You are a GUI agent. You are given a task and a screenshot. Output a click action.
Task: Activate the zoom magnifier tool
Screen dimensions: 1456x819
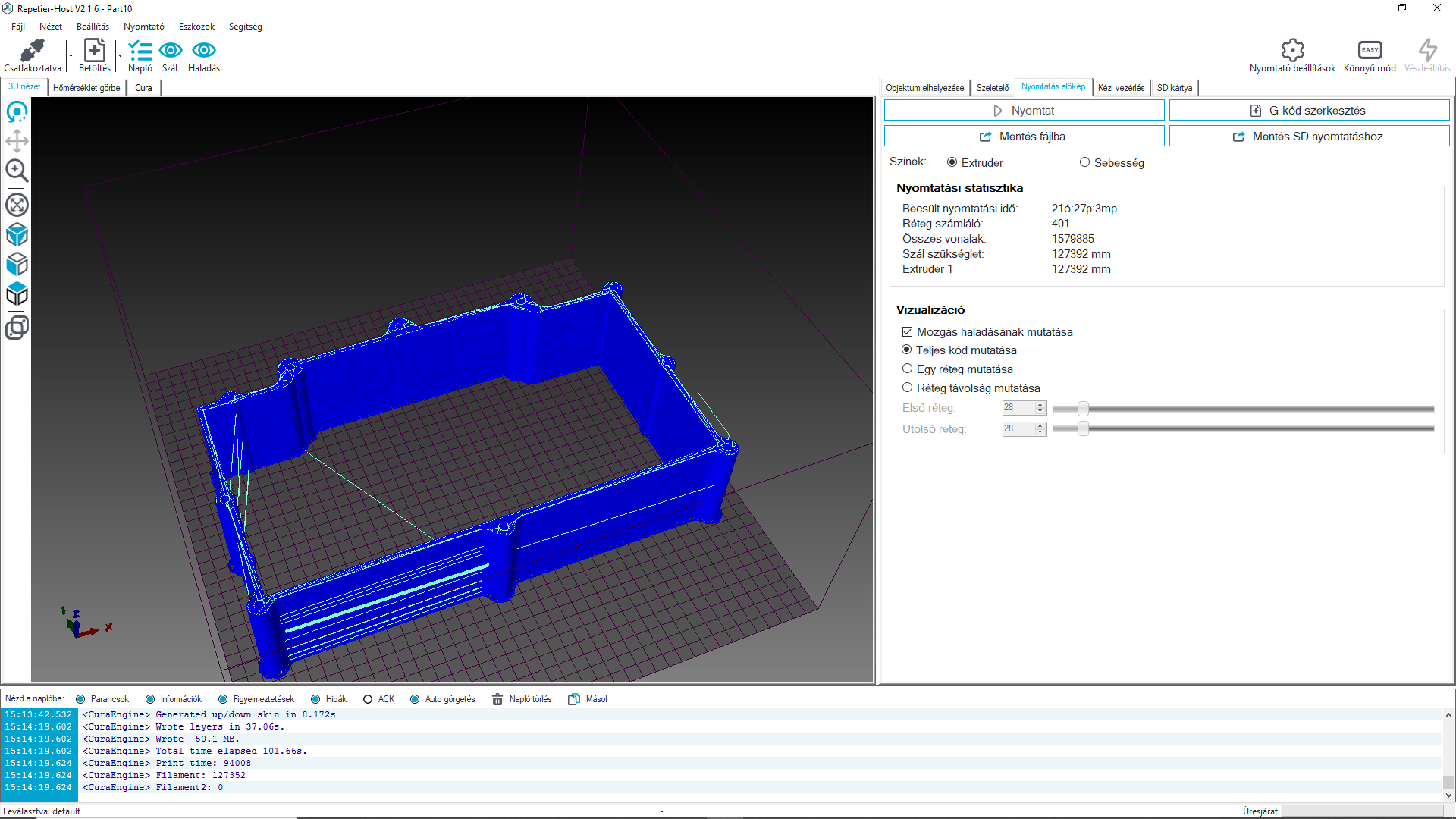[17, 171]
